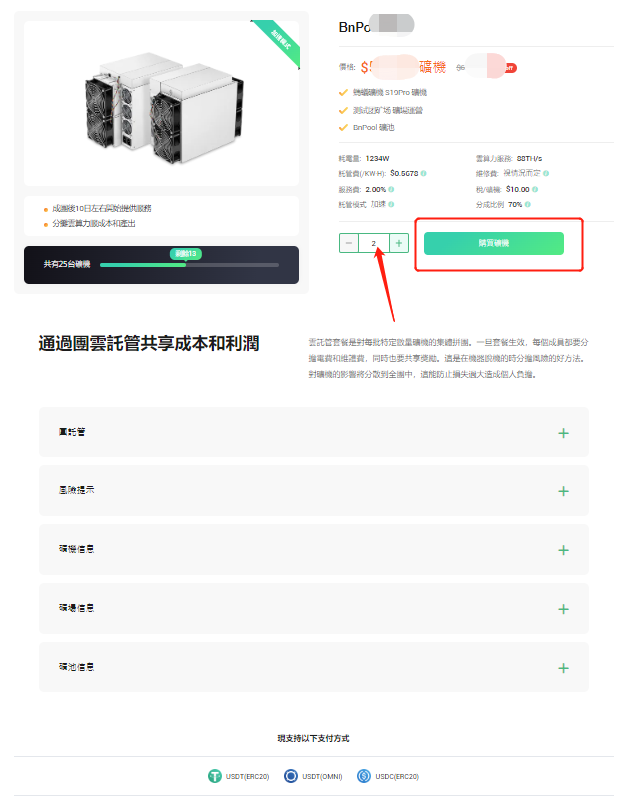Click the info icon beside 維修費 value

click(546, 173)
